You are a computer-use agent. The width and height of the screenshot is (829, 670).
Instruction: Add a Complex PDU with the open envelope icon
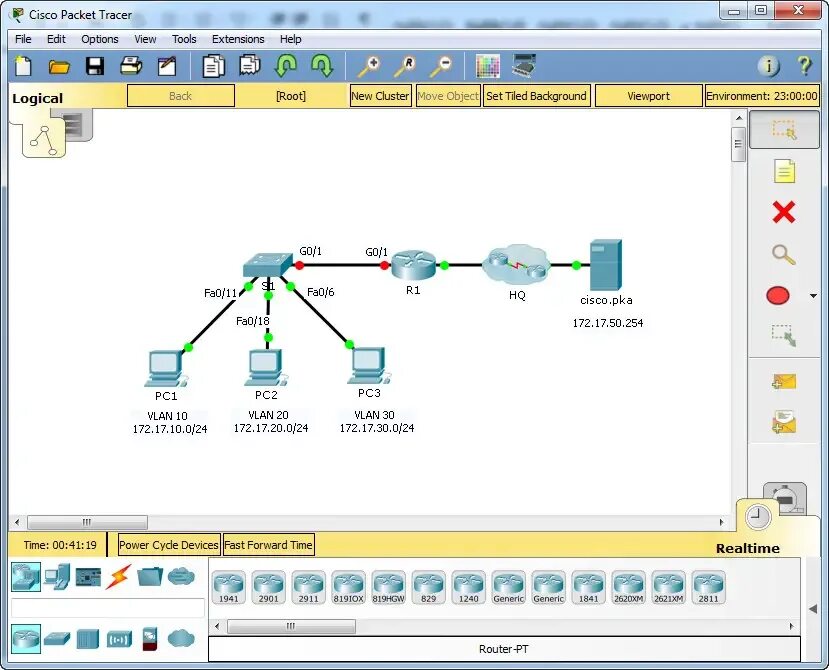tap(784, 421)
